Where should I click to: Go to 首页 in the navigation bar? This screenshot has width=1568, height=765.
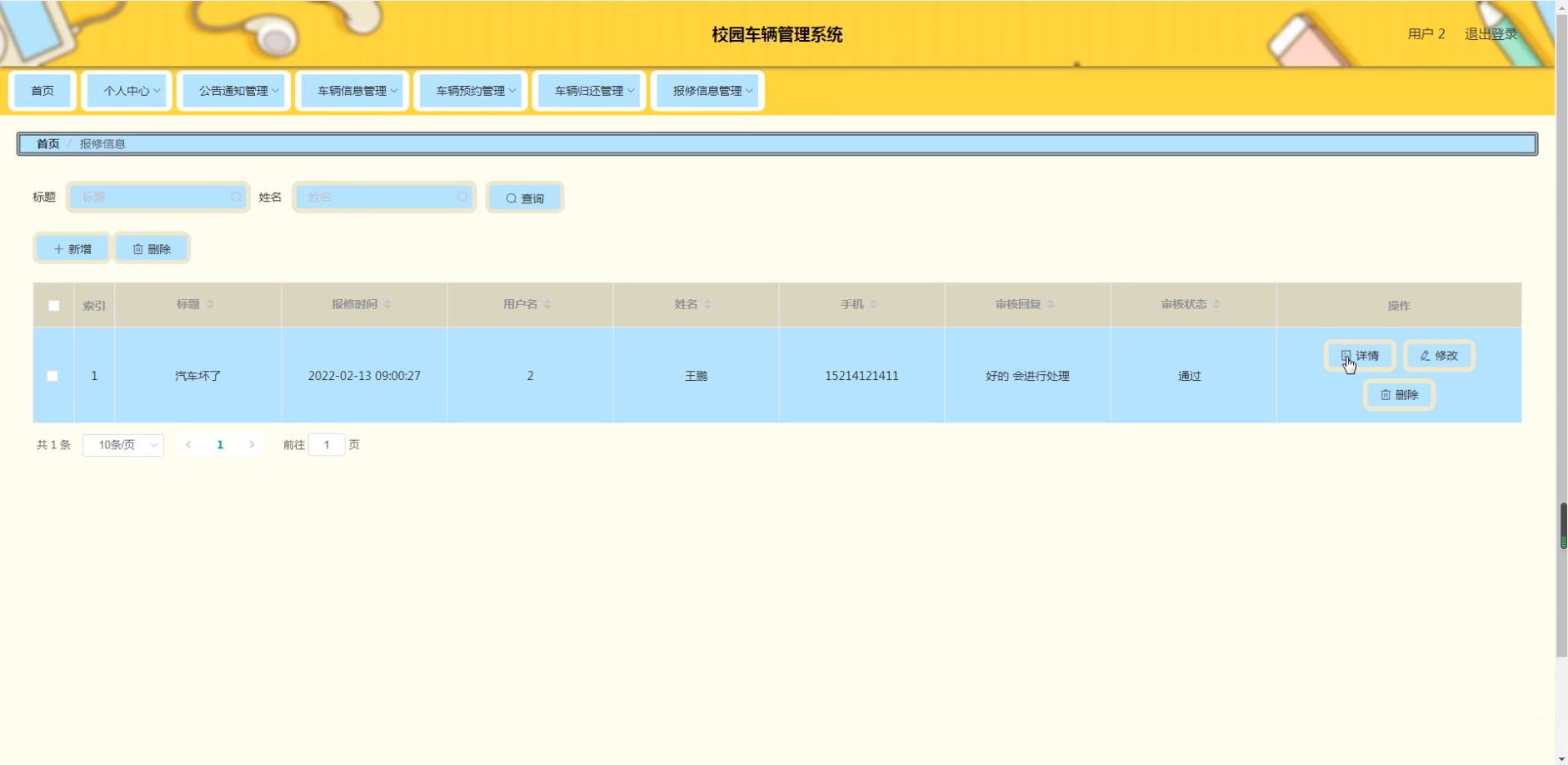point(42,91)
